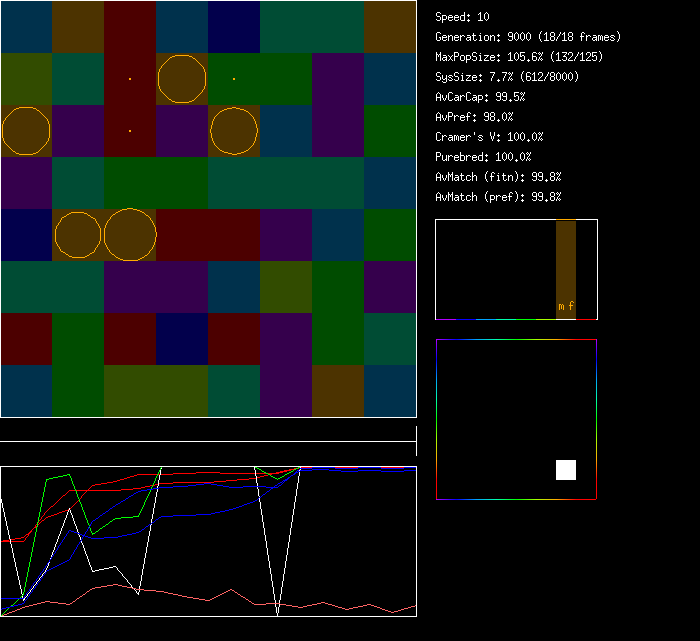Select the yellow dot in the third grid row
This screenshot has width=700, height=641.
(x=130, y=131)
